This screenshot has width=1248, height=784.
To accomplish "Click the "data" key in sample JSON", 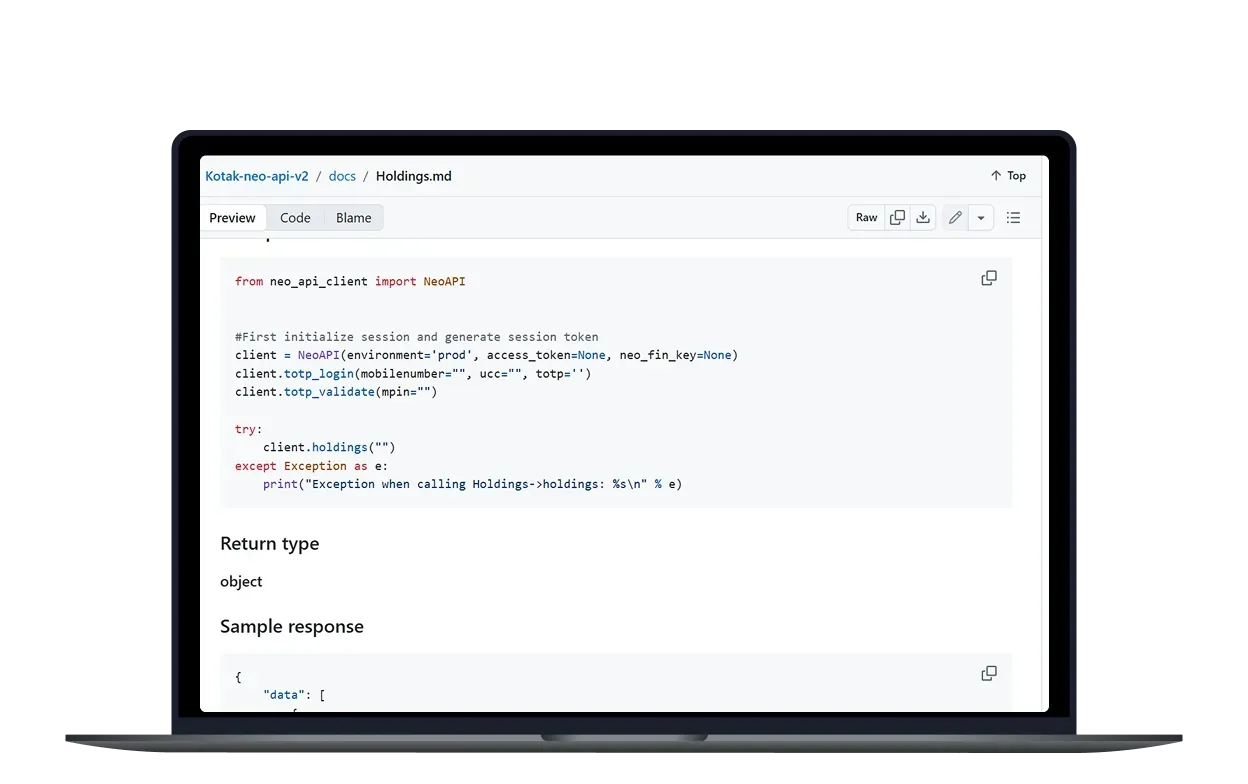I will point(286,695).
